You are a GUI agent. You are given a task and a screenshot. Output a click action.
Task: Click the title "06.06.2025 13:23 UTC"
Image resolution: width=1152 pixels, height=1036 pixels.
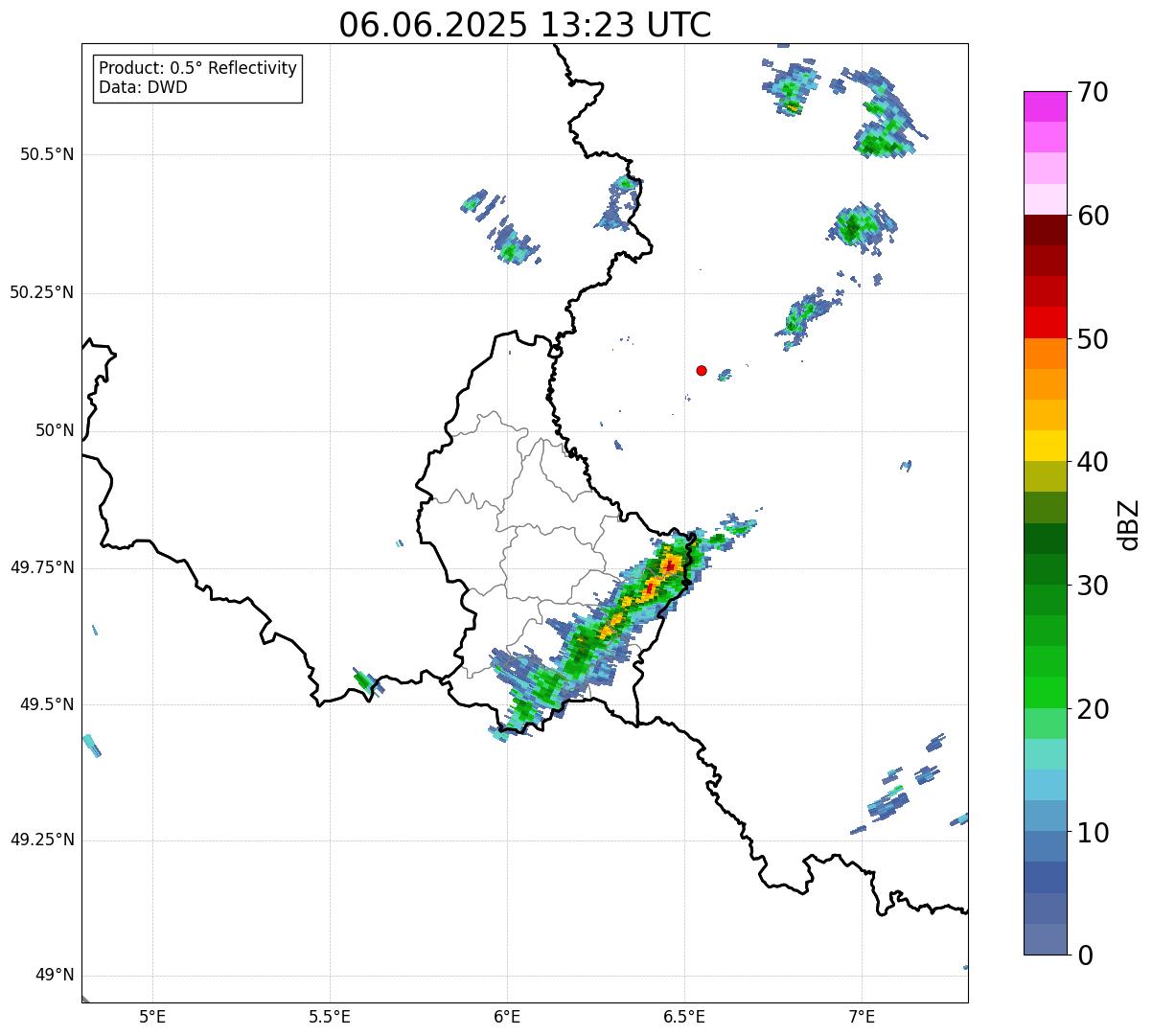pyautogui.click(x=525, y=24)
